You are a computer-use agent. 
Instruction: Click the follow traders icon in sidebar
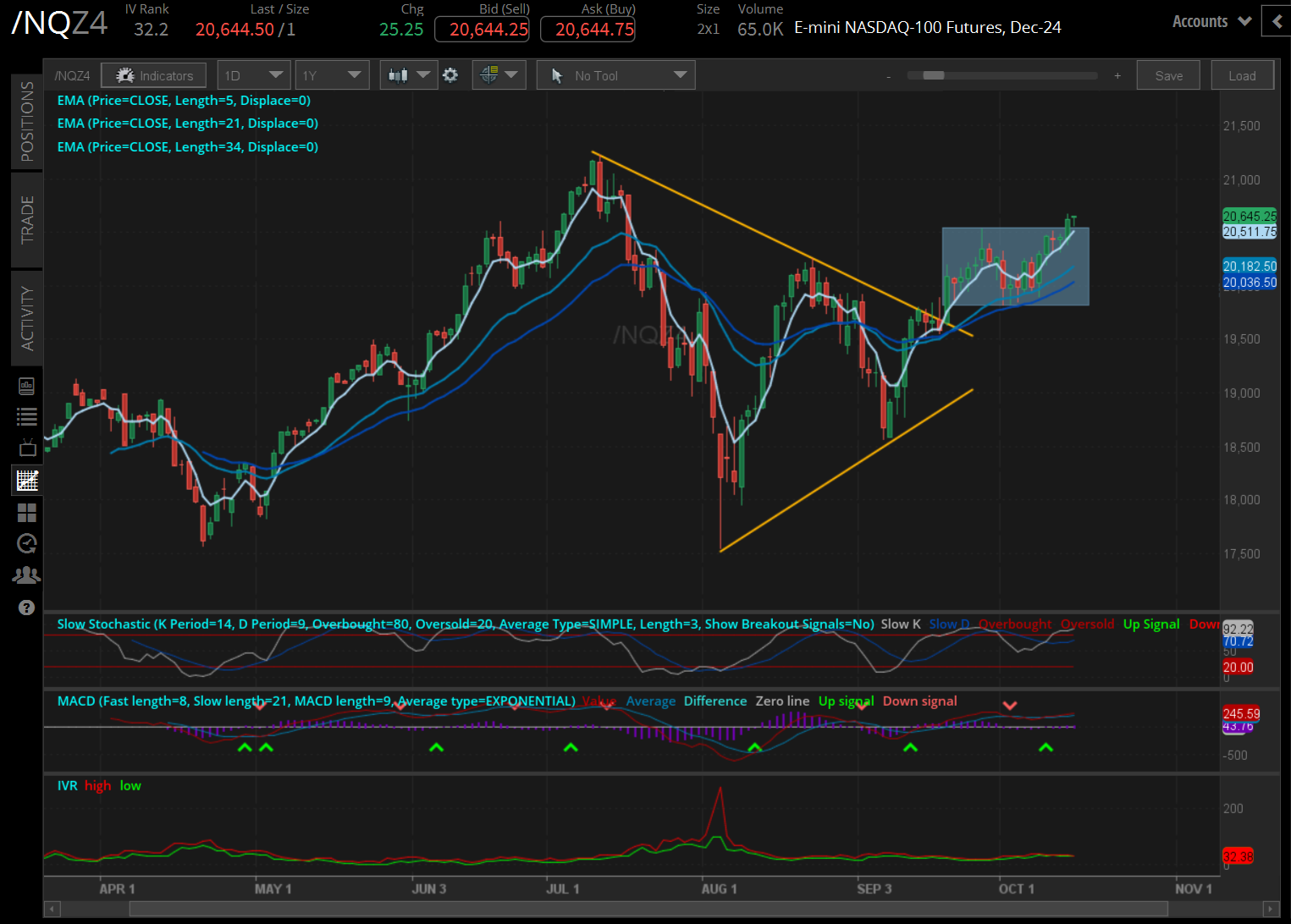[26, 575]
